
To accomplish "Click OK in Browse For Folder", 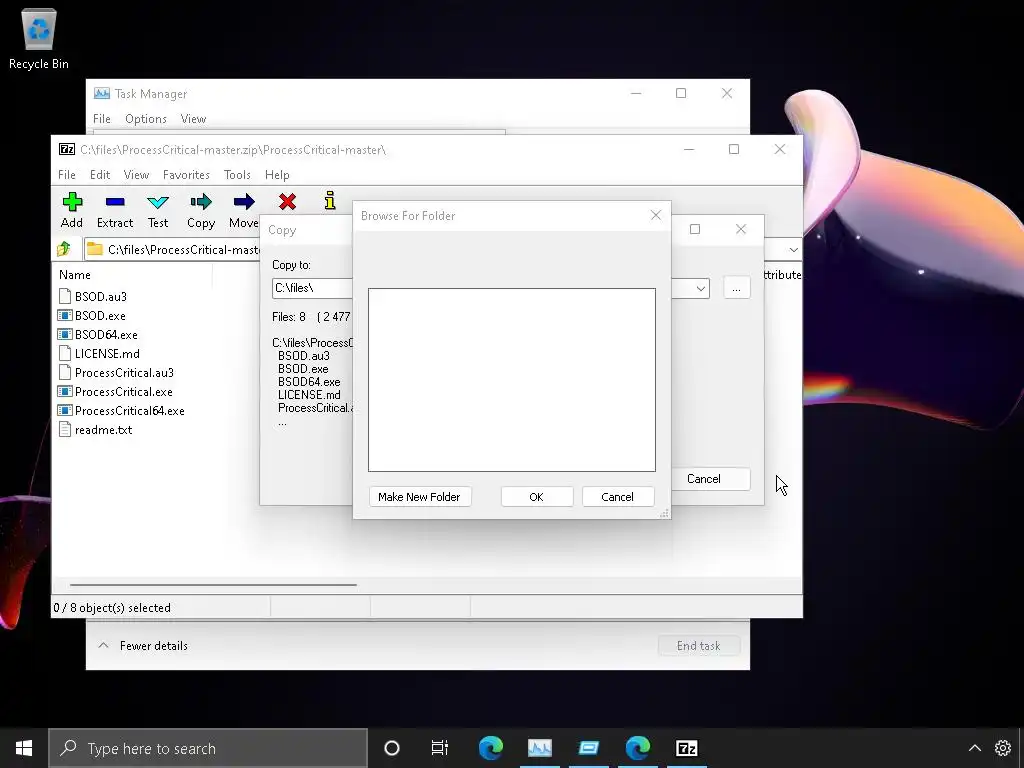I will tap(537, 496).
